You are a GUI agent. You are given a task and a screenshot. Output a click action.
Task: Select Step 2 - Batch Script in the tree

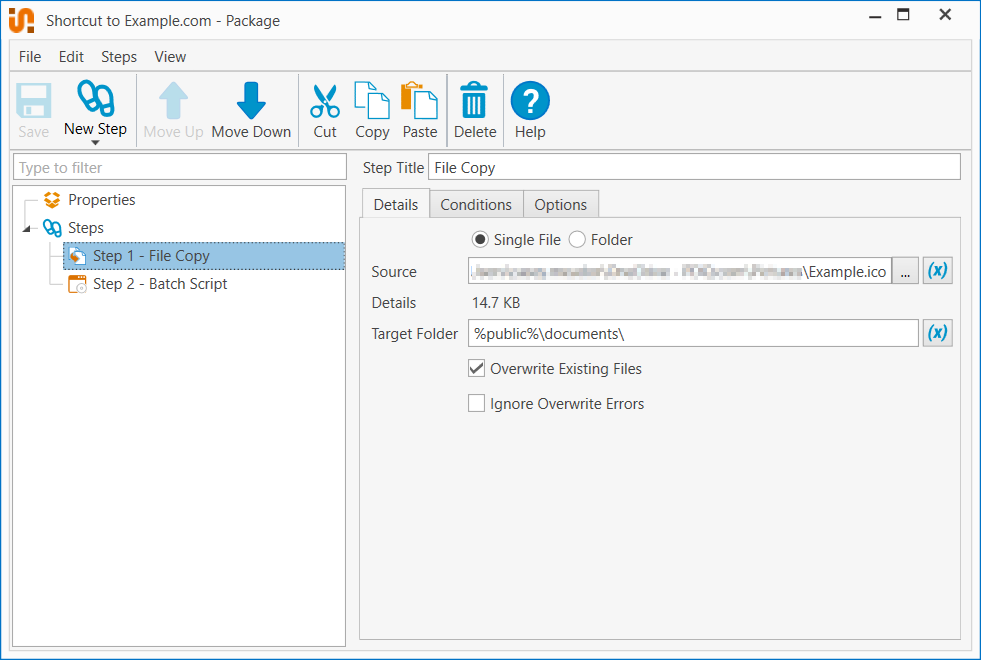(x=160, y=284)
